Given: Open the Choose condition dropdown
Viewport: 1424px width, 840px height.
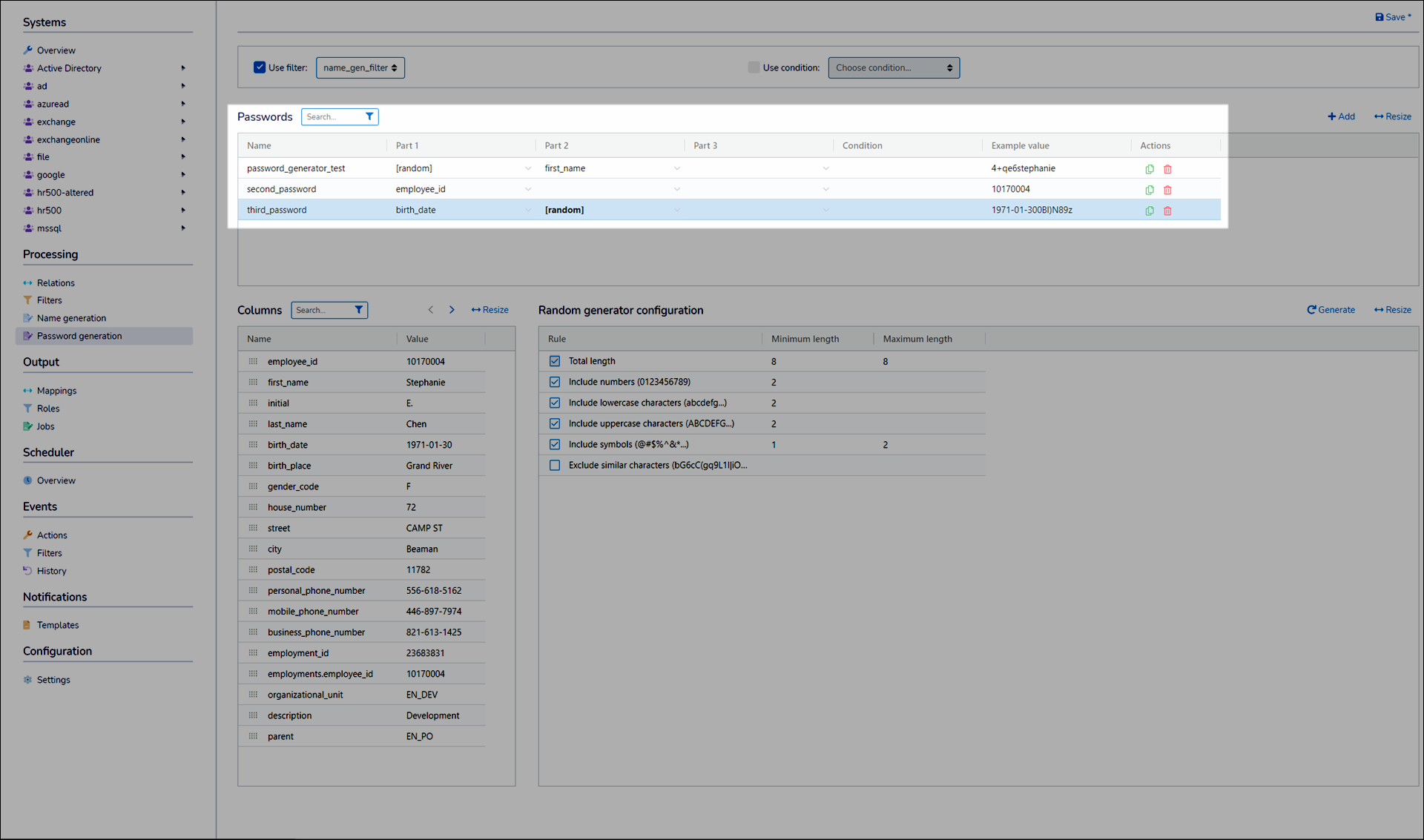Looking at the screenshot, I should (893, 67).
